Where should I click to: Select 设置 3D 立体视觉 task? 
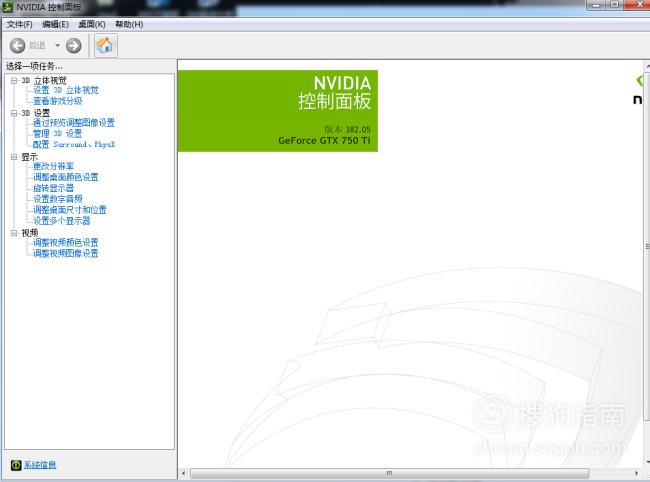pos(65,90)
